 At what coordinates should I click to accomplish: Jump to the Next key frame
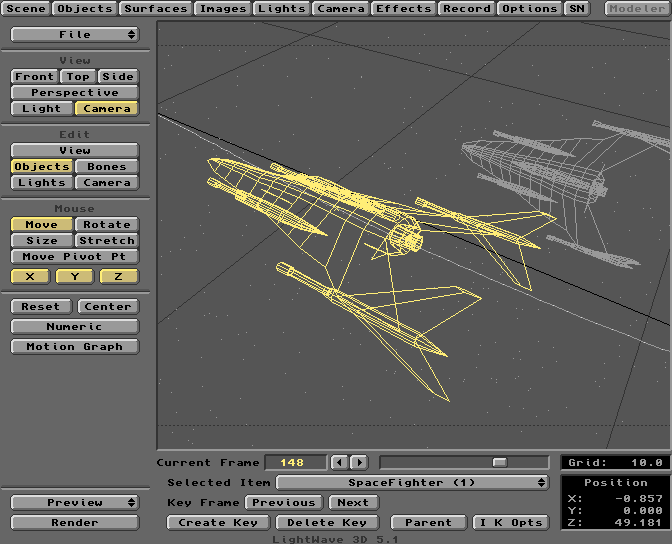click(352, 502)
